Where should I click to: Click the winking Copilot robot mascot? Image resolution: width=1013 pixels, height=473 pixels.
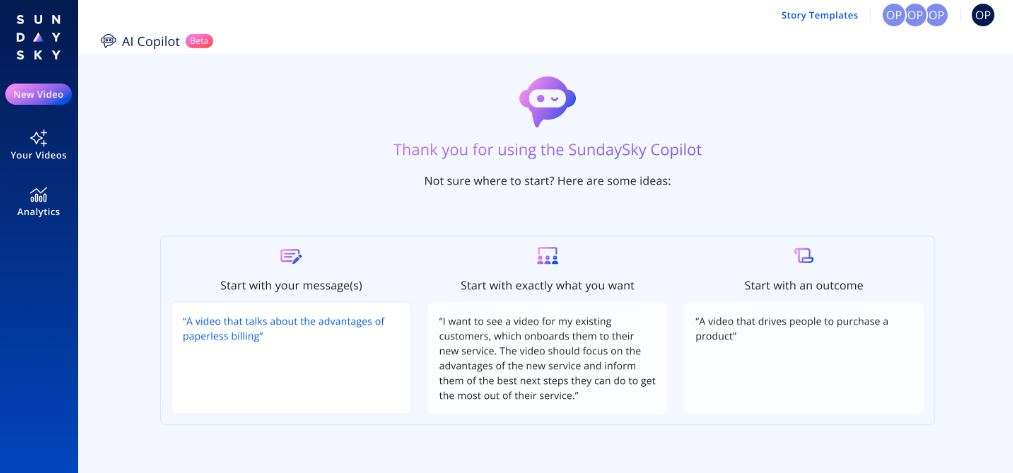click(547, 101)
